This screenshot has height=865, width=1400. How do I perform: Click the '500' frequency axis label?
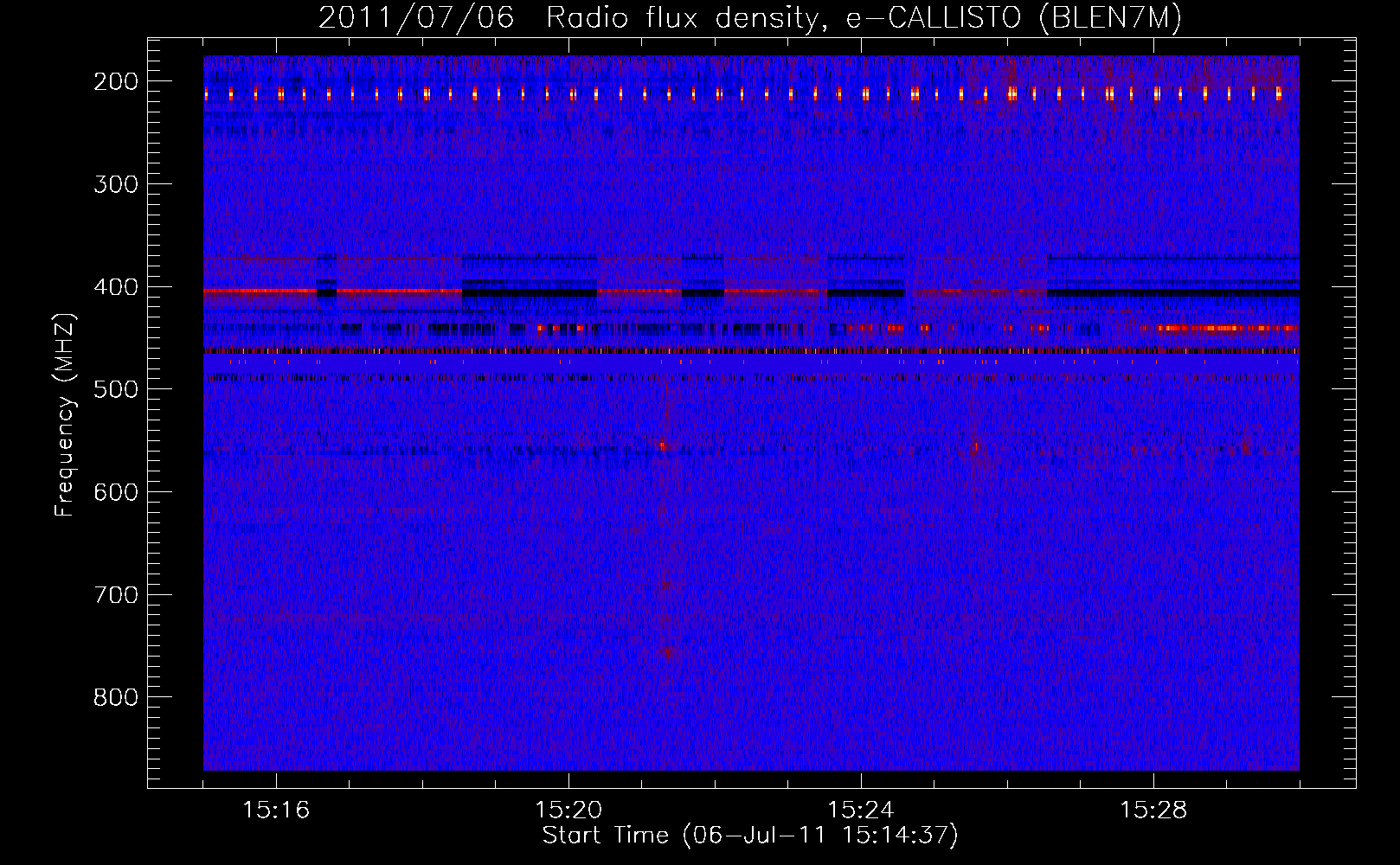115,389
